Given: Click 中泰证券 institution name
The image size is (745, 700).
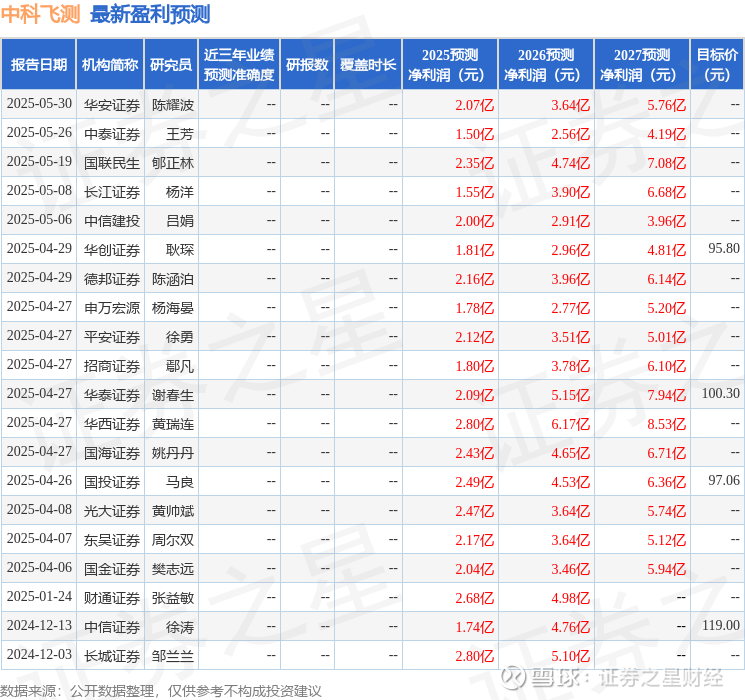Looking at the screenshot, I should pos(112,134).
